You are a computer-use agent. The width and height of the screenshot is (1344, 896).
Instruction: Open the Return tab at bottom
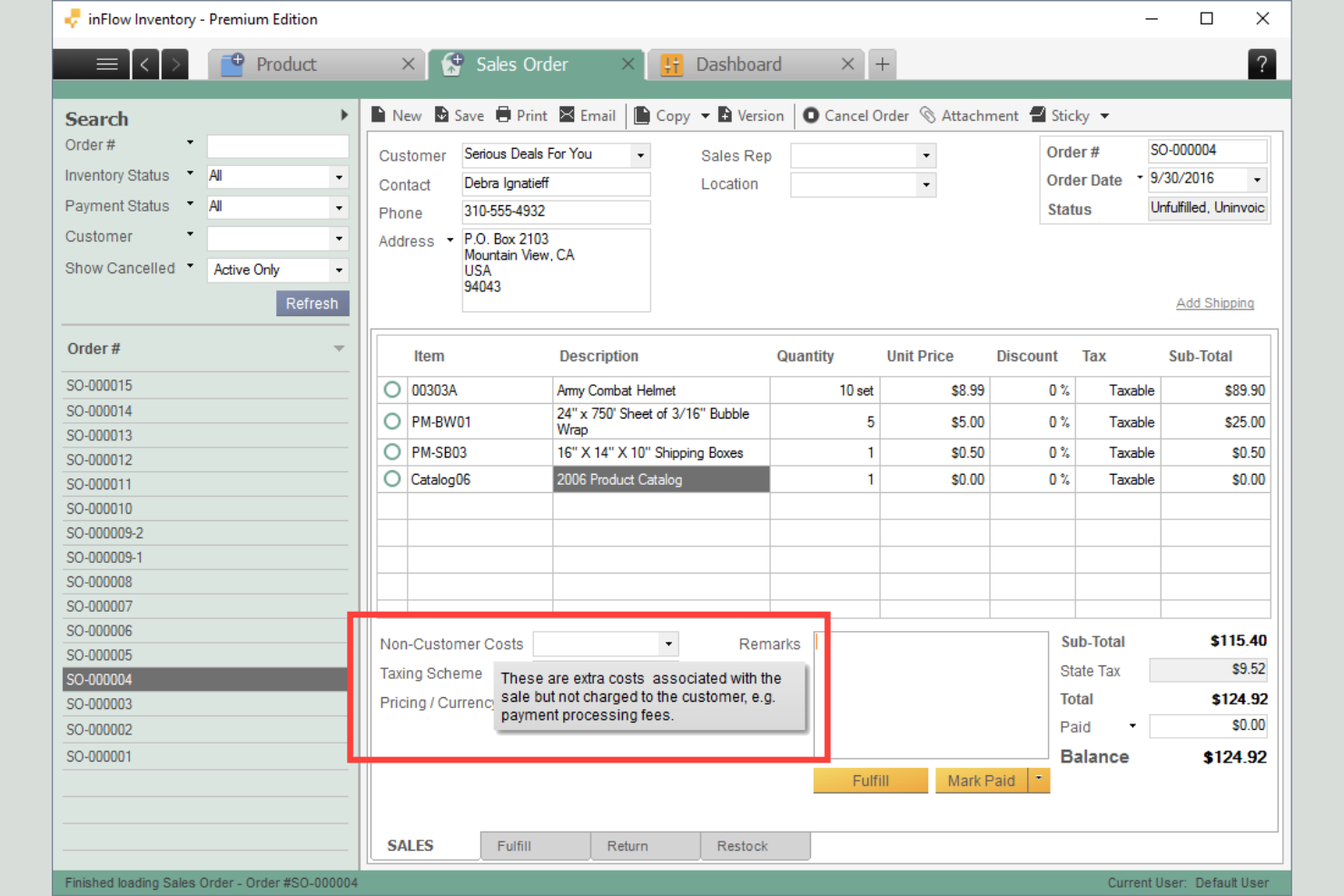click(628, 846)
